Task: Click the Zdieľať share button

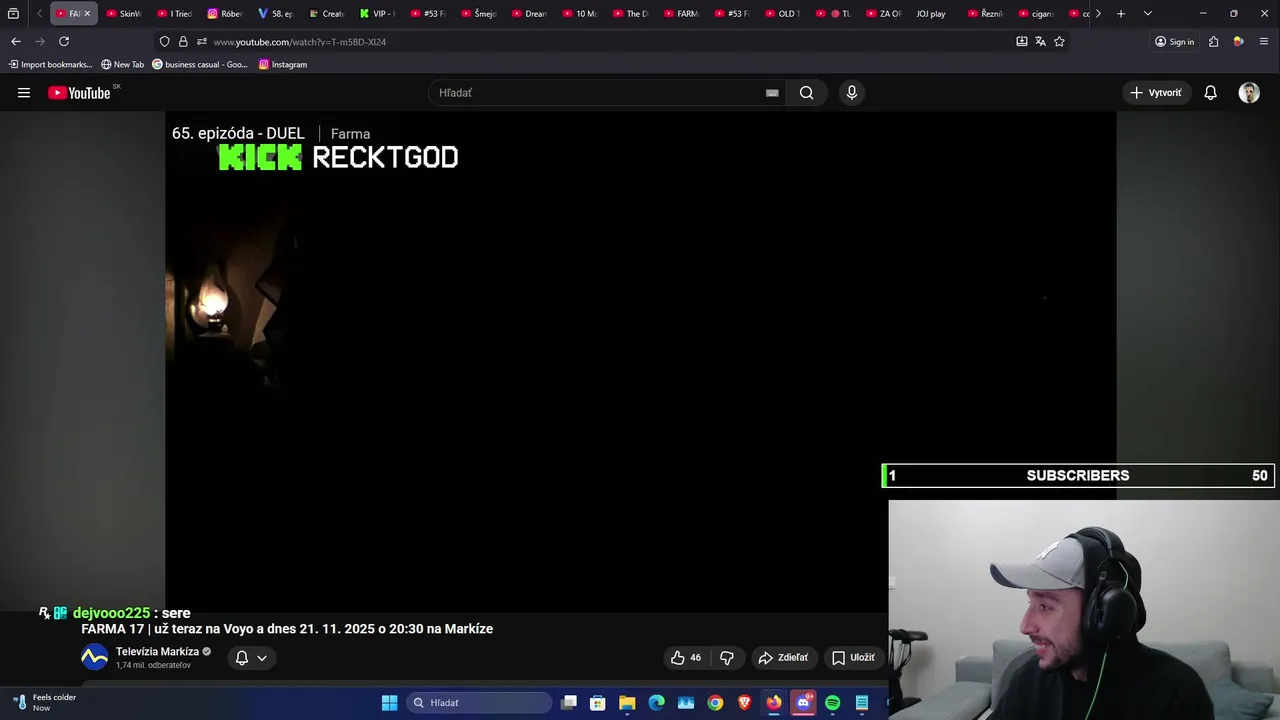Action: (783, 657)
